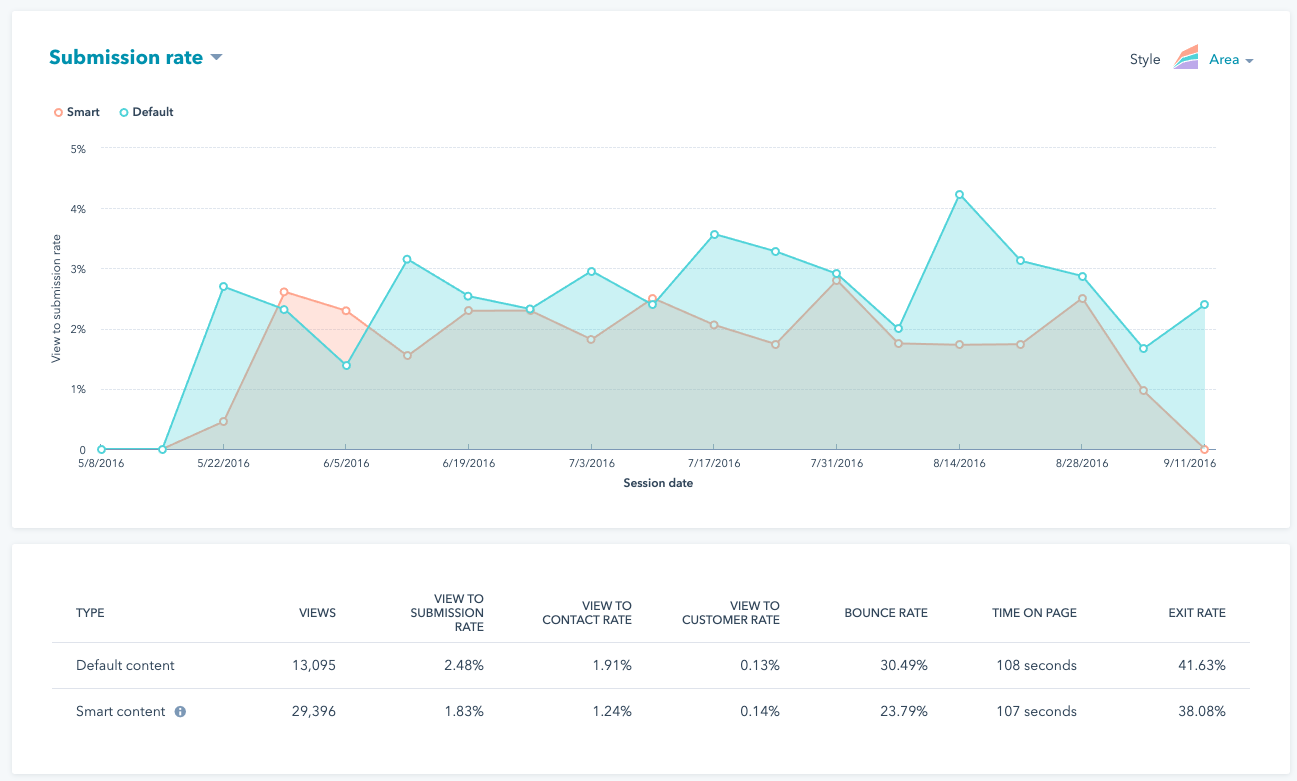Click the Smart data point at 8/28/2016

coord(1082,299)
